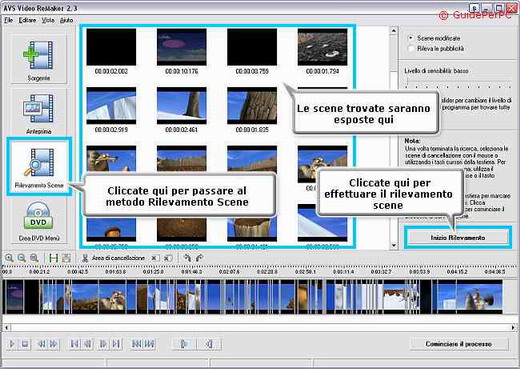Select the scene thumbnail timed 00:00:02.002
This screenshot has height=369, width=520.
pos(111,47)
